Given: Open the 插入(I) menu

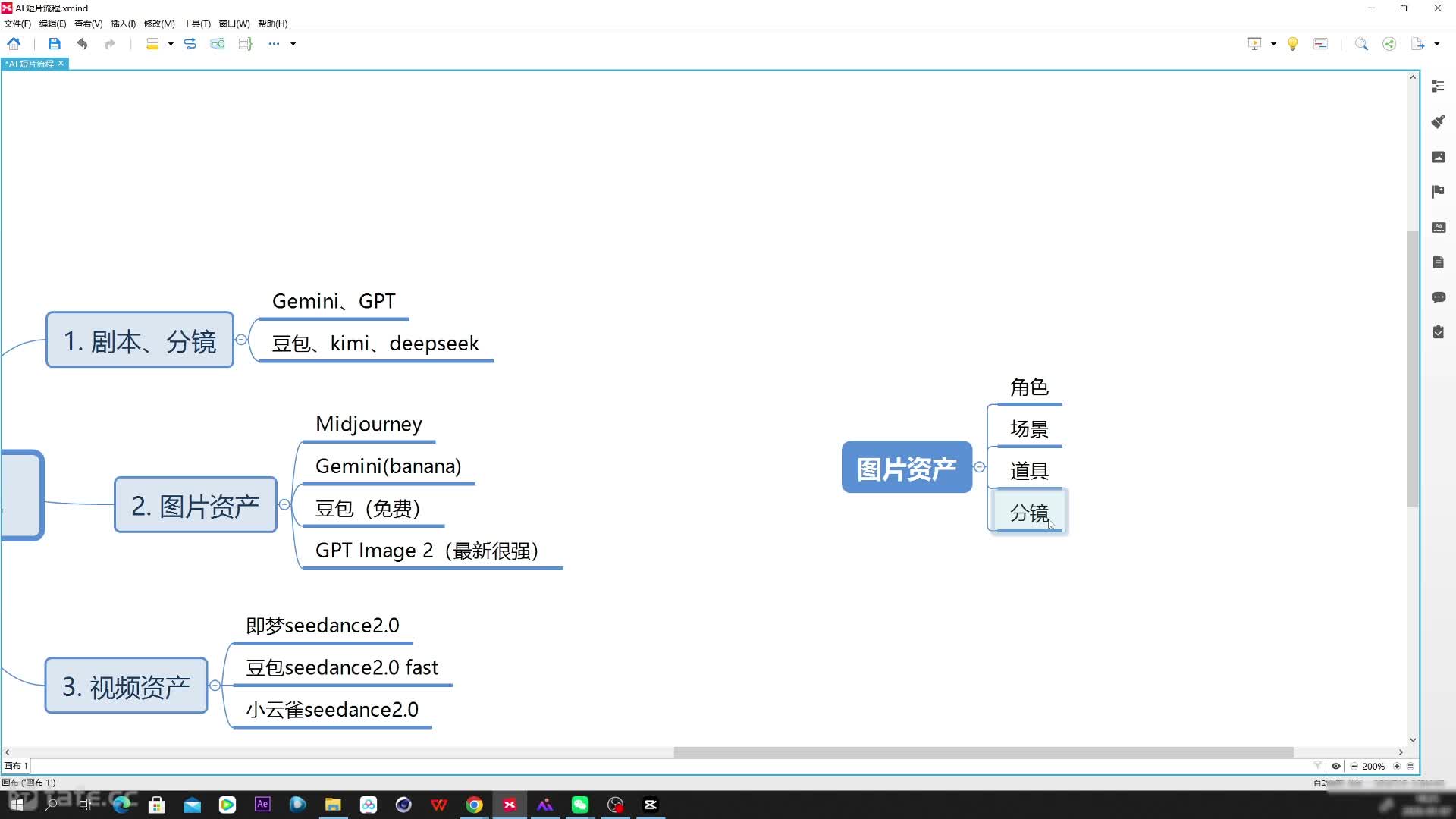Looking at the screenshot, I should coord(123,24).
